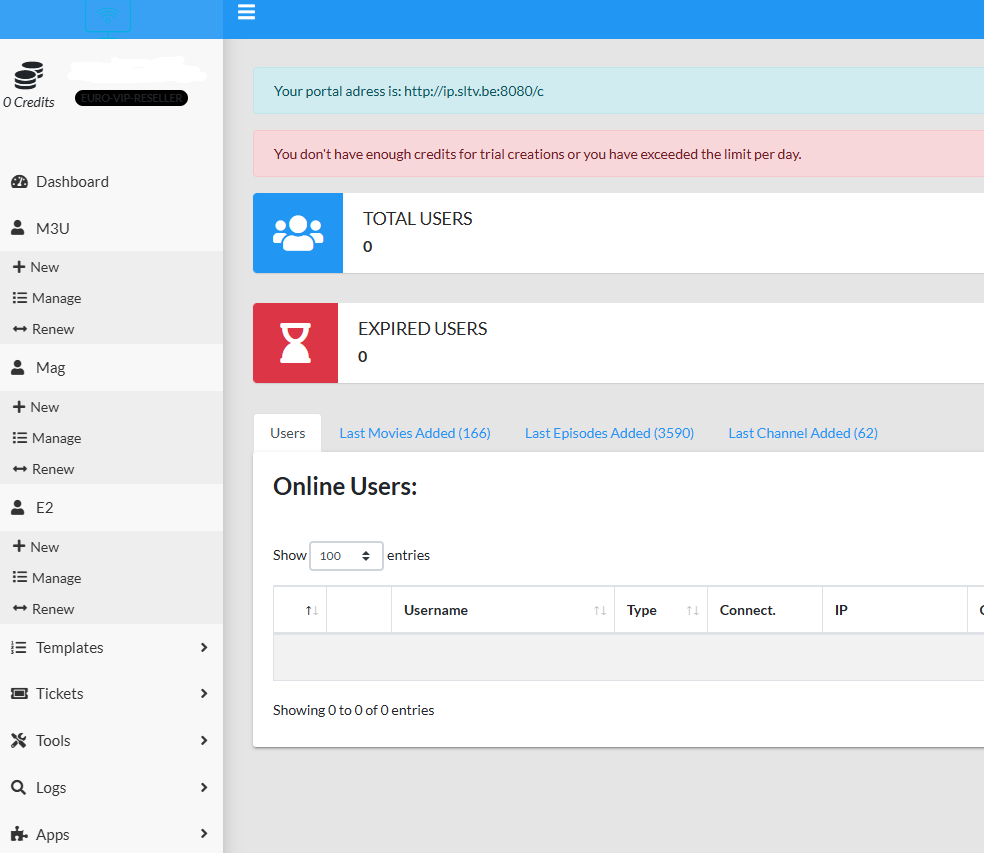The width and height of the screenshot is (984, 853).
Task: Click the Expired Users hourglass icon
Action: click(x=295, y=343)
